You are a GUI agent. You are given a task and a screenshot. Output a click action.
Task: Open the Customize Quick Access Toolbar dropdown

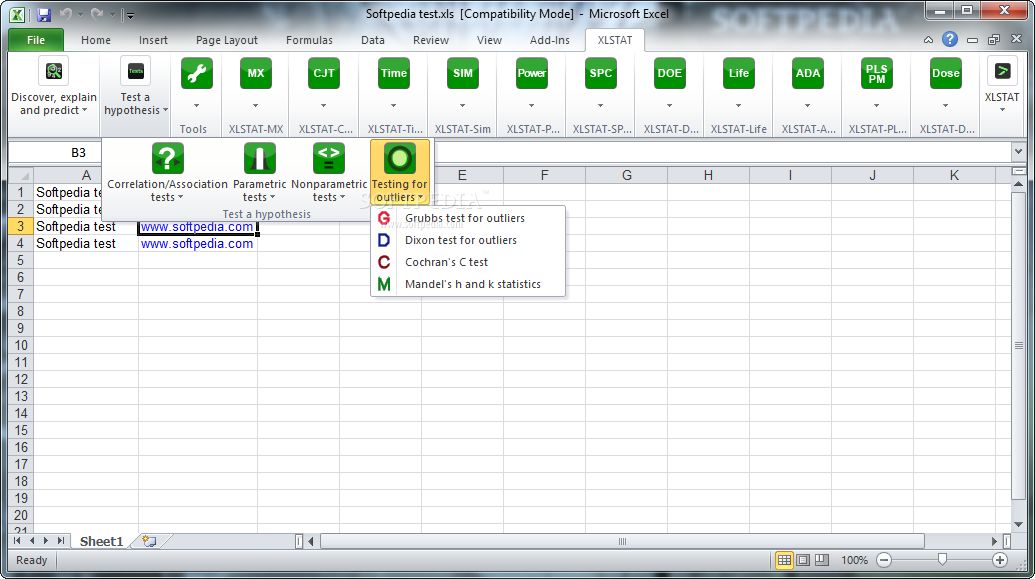click(130, 15)
